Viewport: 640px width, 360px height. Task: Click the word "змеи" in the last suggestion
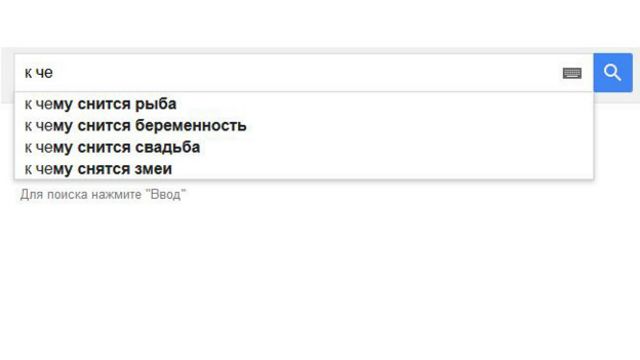[153, 169]
